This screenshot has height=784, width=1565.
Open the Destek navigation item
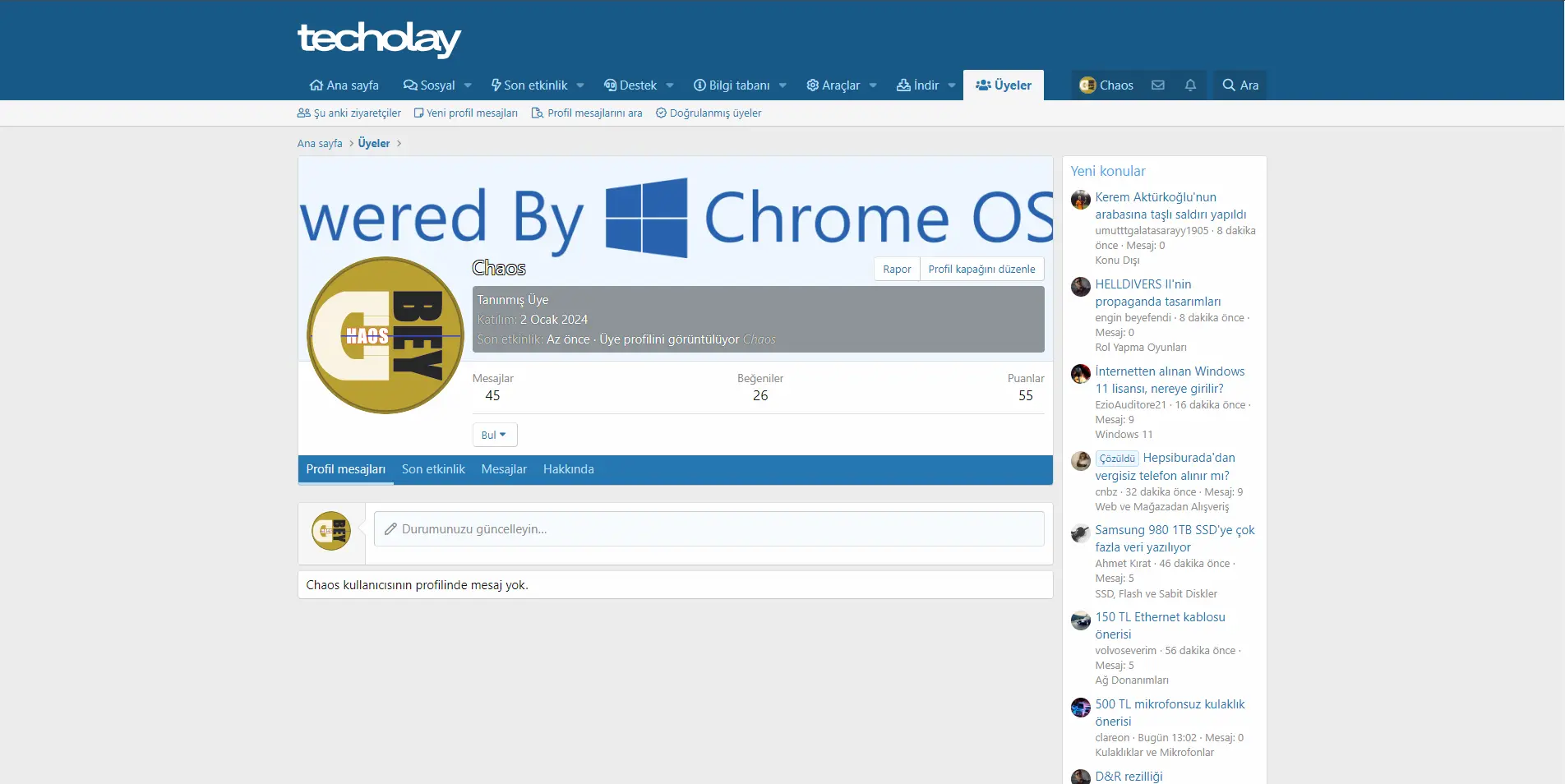click(630, 85)
